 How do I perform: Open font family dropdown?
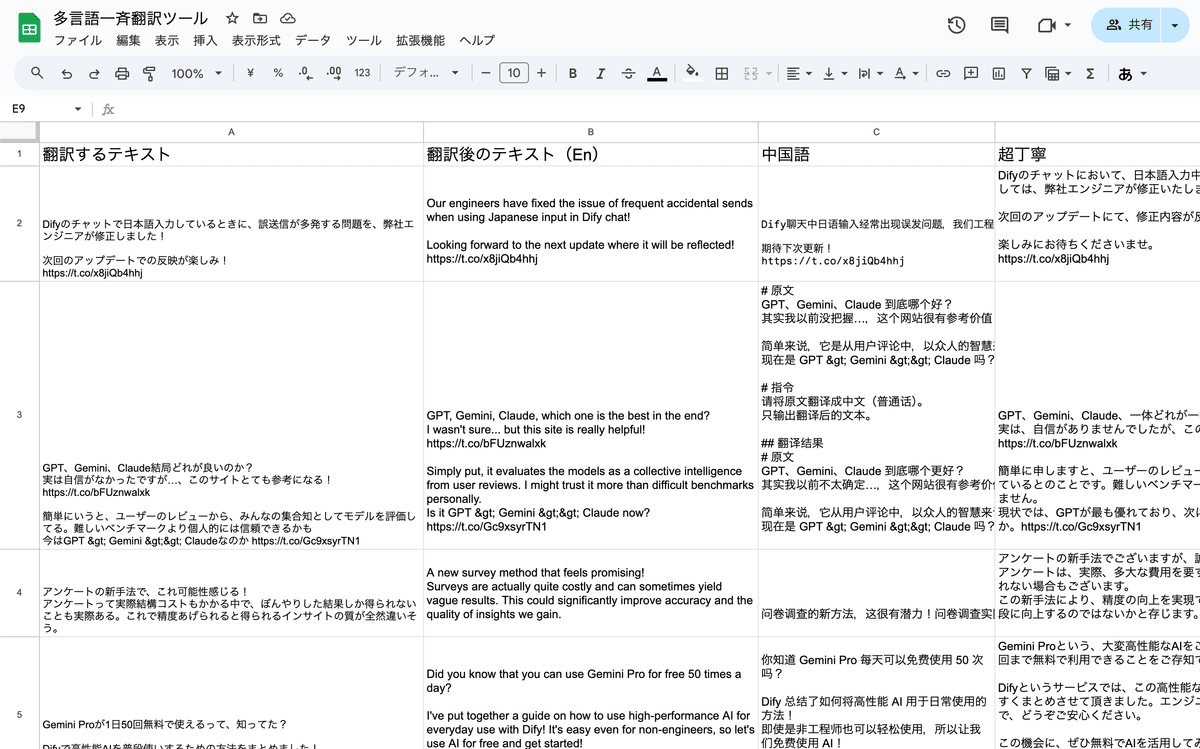coord(426,73)
